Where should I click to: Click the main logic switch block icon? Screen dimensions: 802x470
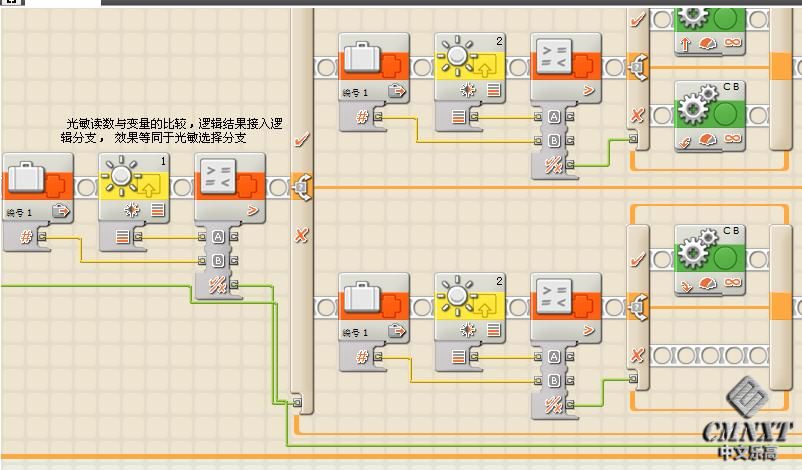(x=301, y=187)
